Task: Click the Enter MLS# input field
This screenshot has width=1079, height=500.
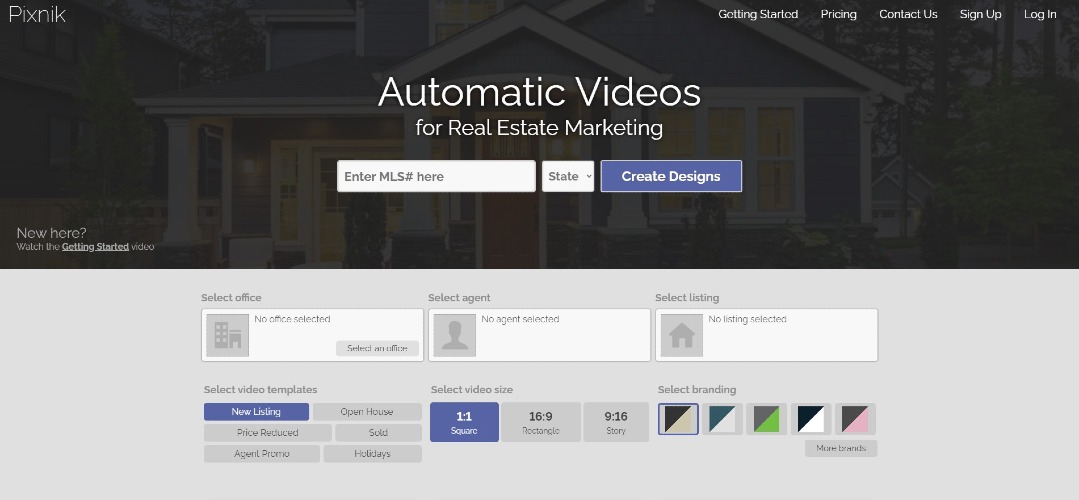Action: [x=436, y=176]
